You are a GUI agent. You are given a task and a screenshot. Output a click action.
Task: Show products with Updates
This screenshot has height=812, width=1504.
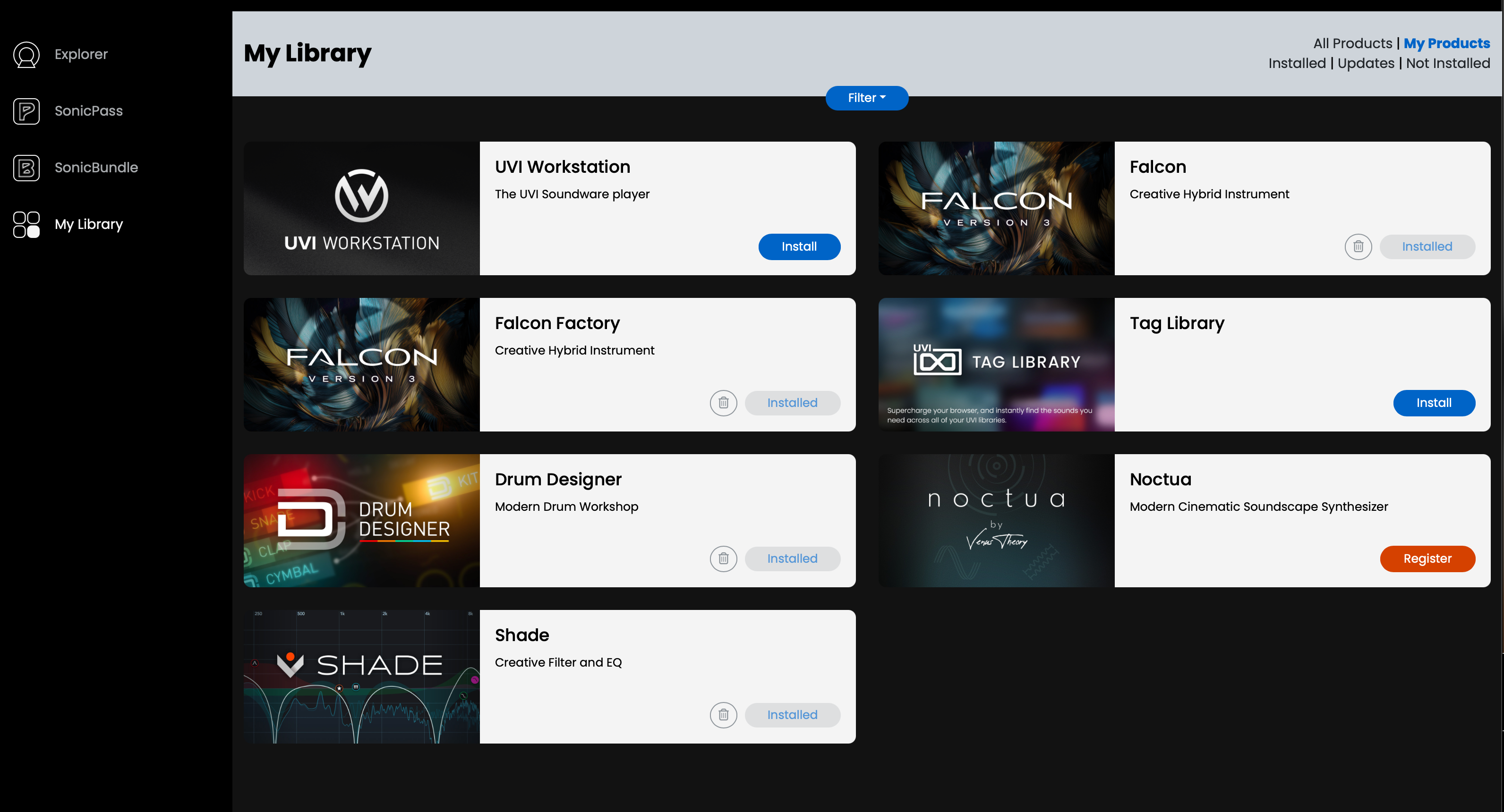pos(1366,64)
